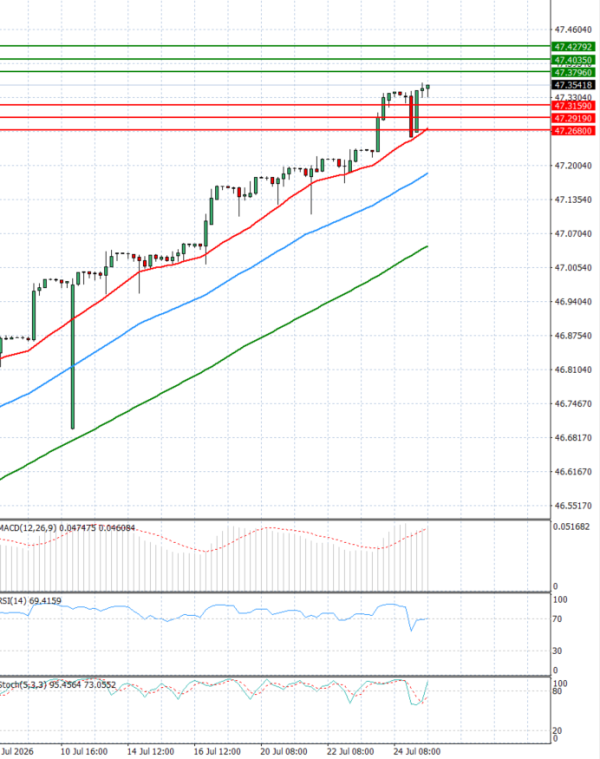The width and height of the screenshot is (600, 759).
Task: Click the 46.55170 price scale value
Action: [x=573, y=506]
